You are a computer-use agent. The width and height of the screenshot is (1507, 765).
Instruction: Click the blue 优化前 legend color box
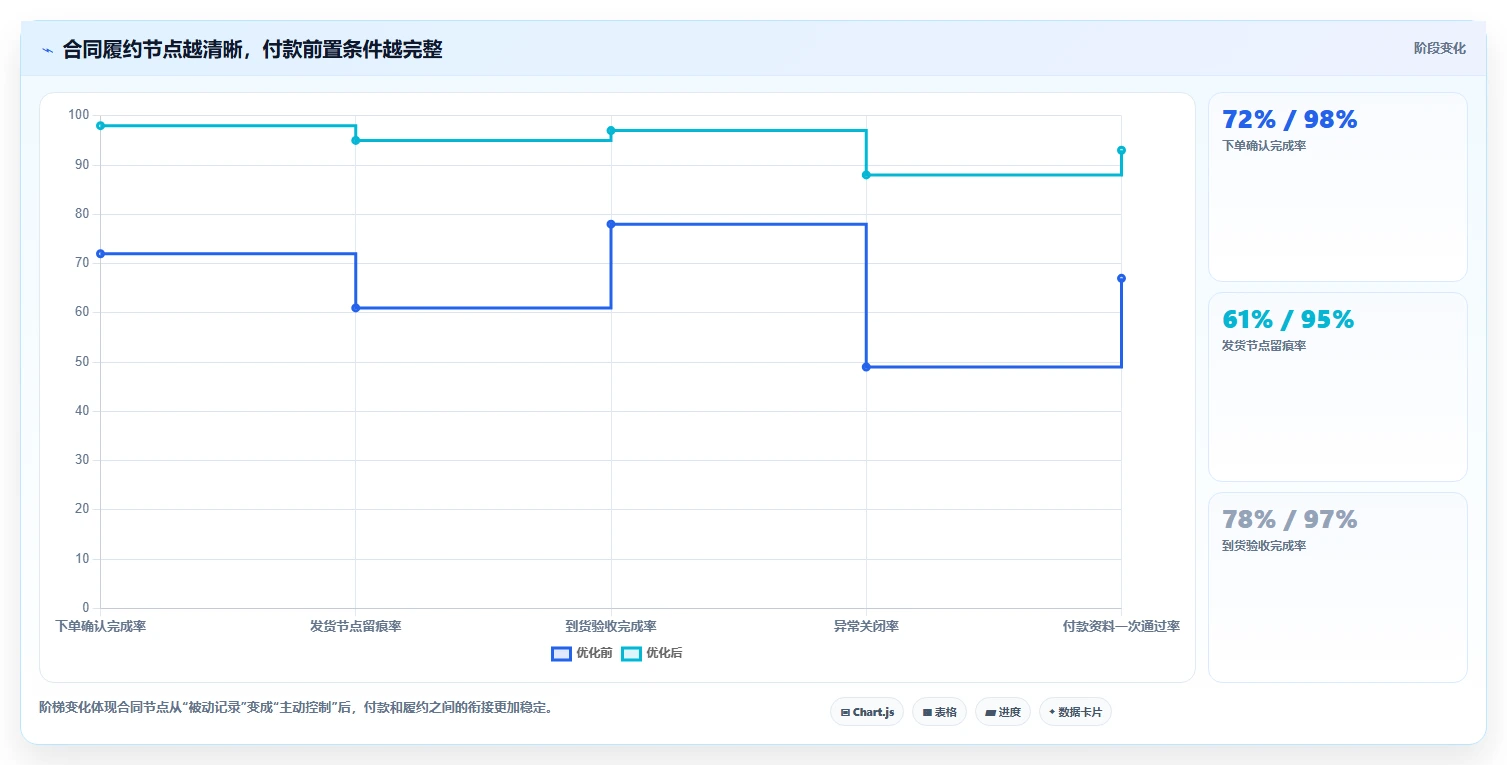(561, 654)
